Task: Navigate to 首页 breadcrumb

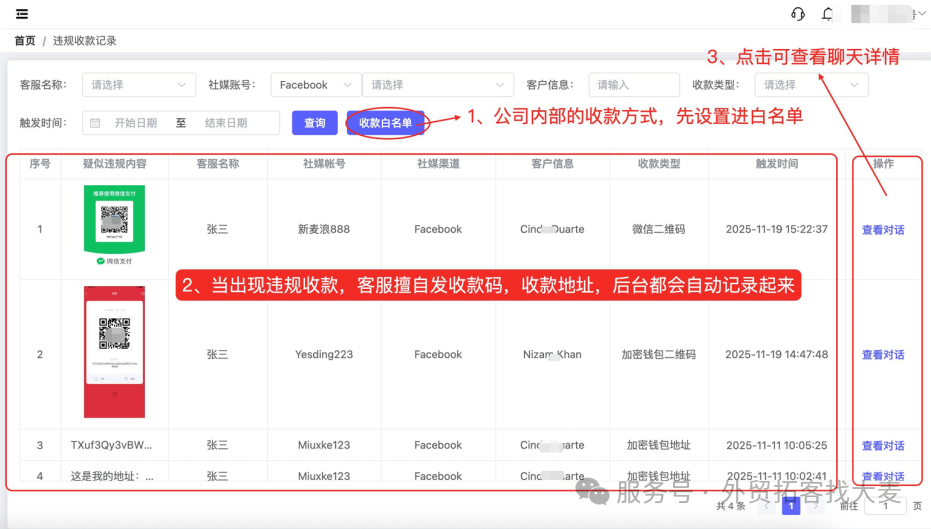Action: [25, 40]
